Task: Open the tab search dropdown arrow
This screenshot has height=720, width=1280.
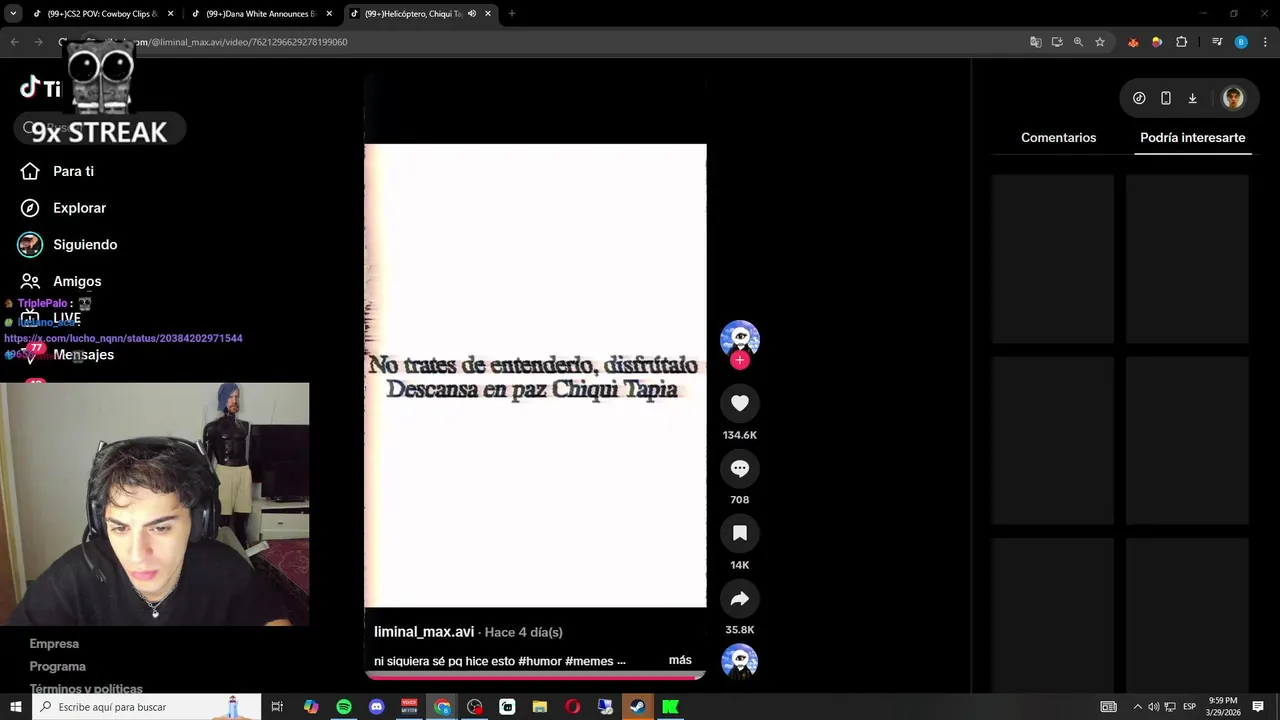Action: pyautogui.click(x=13, y=14)
